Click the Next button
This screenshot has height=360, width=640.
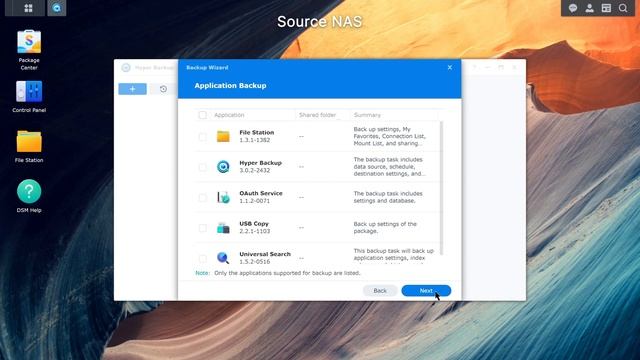[x=426, y=291]
